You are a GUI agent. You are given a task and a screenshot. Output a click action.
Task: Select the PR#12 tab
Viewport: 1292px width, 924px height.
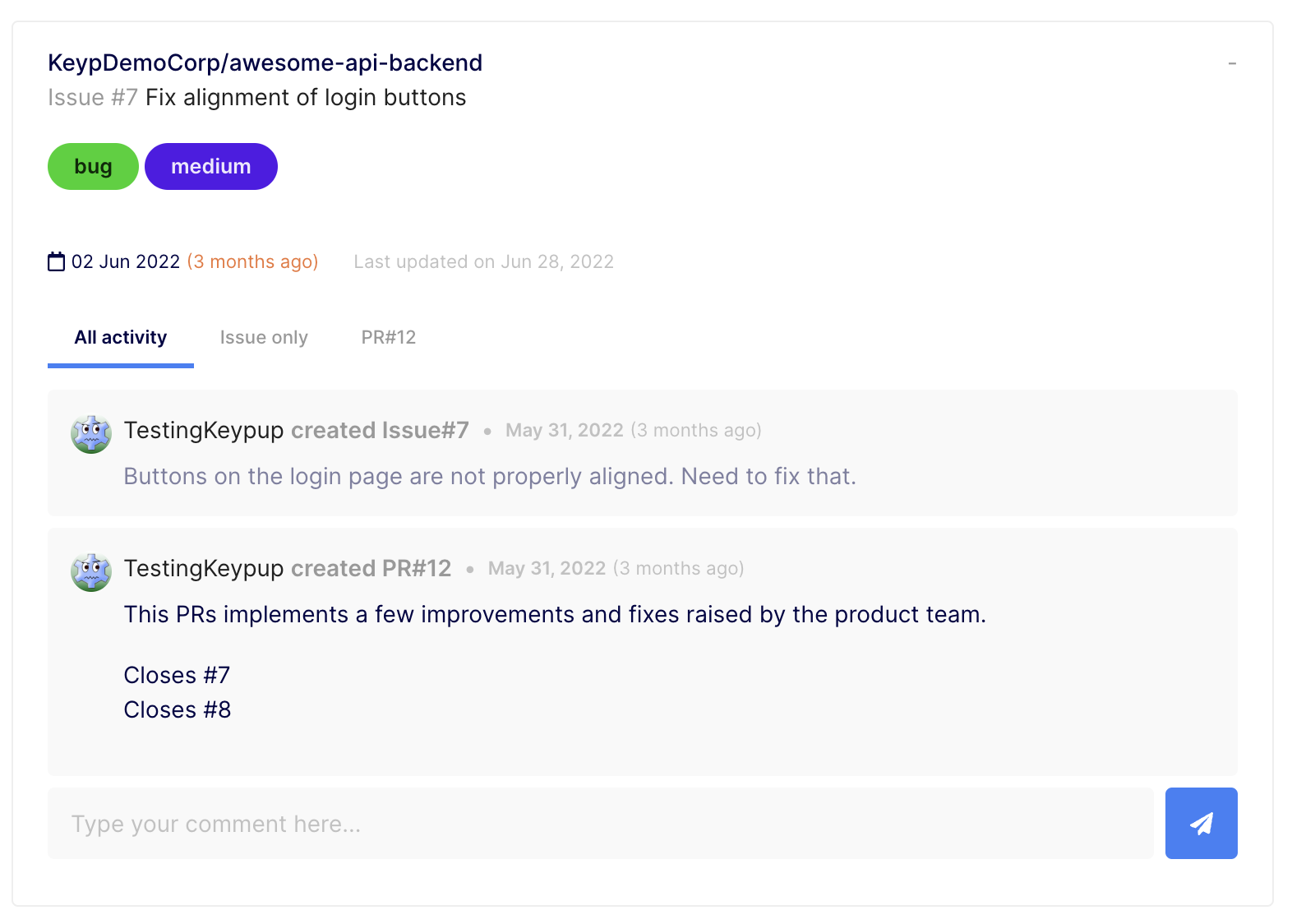tap(389, 338)
